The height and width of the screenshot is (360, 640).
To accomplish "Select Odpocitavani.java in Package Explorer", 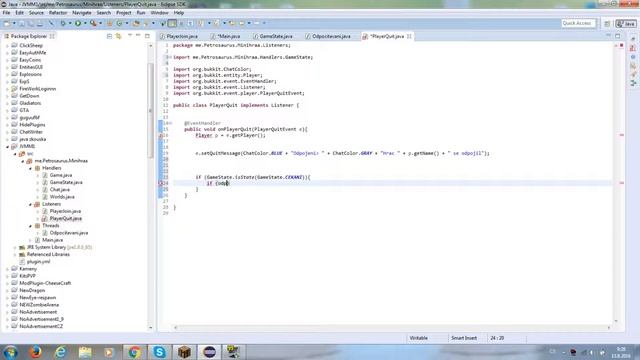I will tap(69, 233).
